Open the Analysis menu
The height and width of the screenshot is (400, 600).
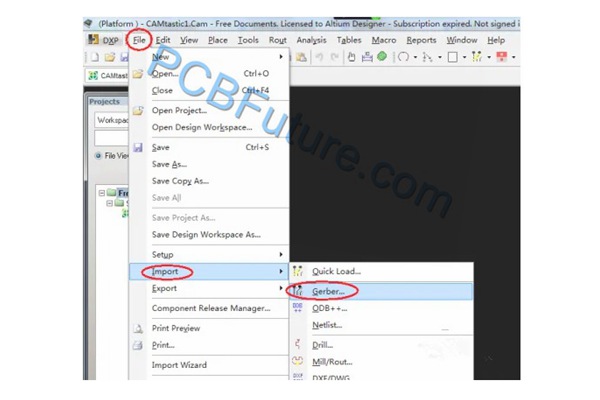[x=311, y=40]
